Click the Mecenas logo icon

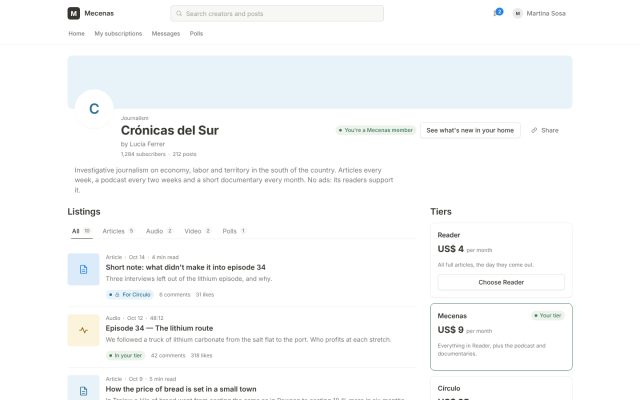tap(73, 13)
